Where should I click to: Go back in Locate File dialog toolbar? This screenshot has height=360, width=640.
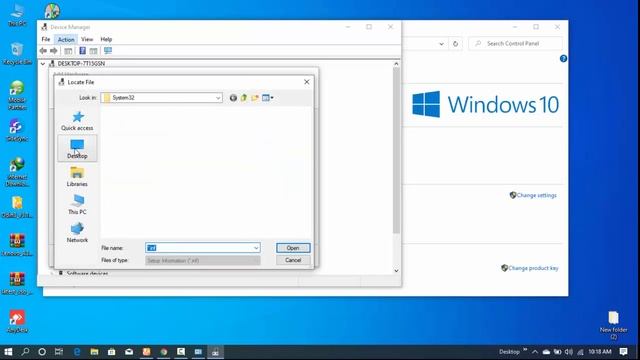point(233,98)
